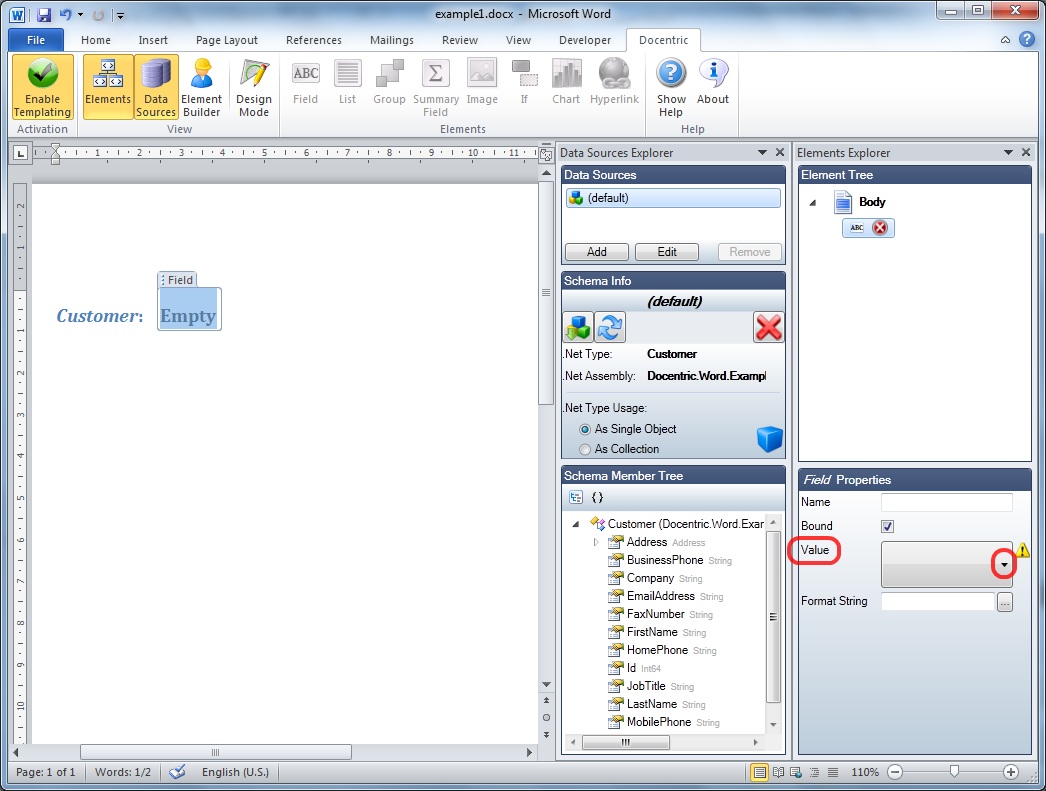Click the zoom slider handle
Screen dimensions: 1046x791
pos(954,772)
